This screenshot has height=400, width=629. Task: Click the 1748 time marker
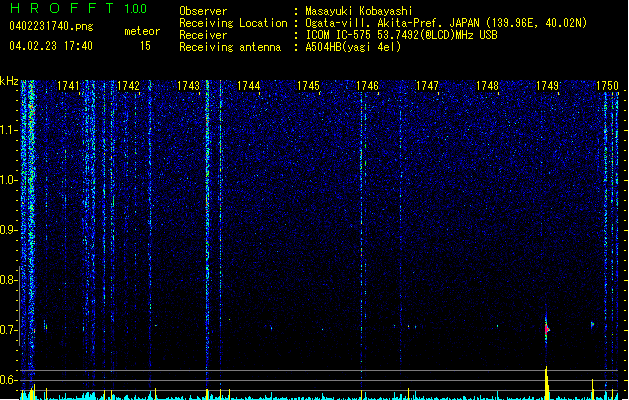[x=487, y=86]
